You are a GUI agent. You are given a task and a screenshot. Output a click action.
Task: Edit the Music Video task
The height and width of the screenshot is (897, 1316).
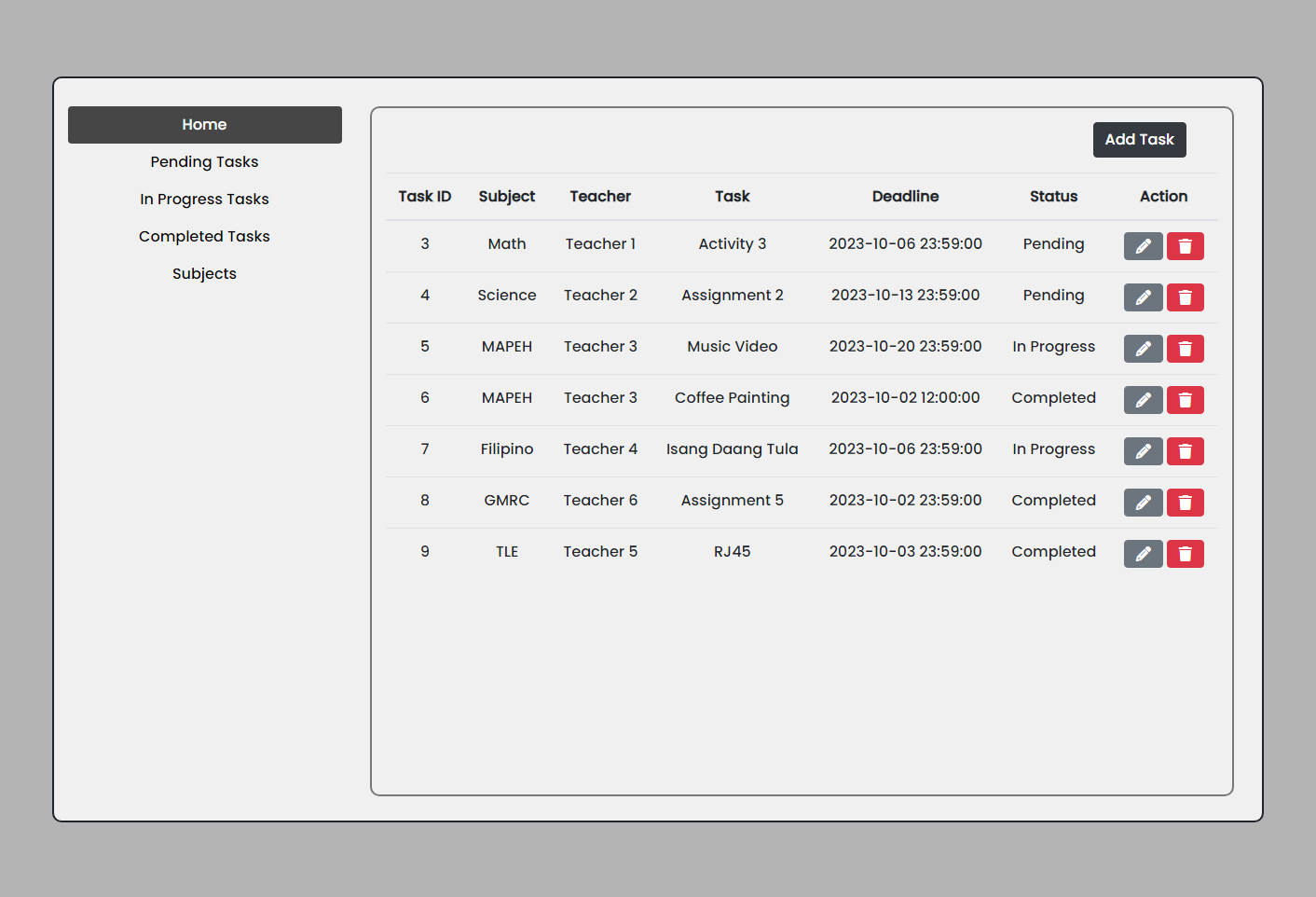pos(1143,349)
